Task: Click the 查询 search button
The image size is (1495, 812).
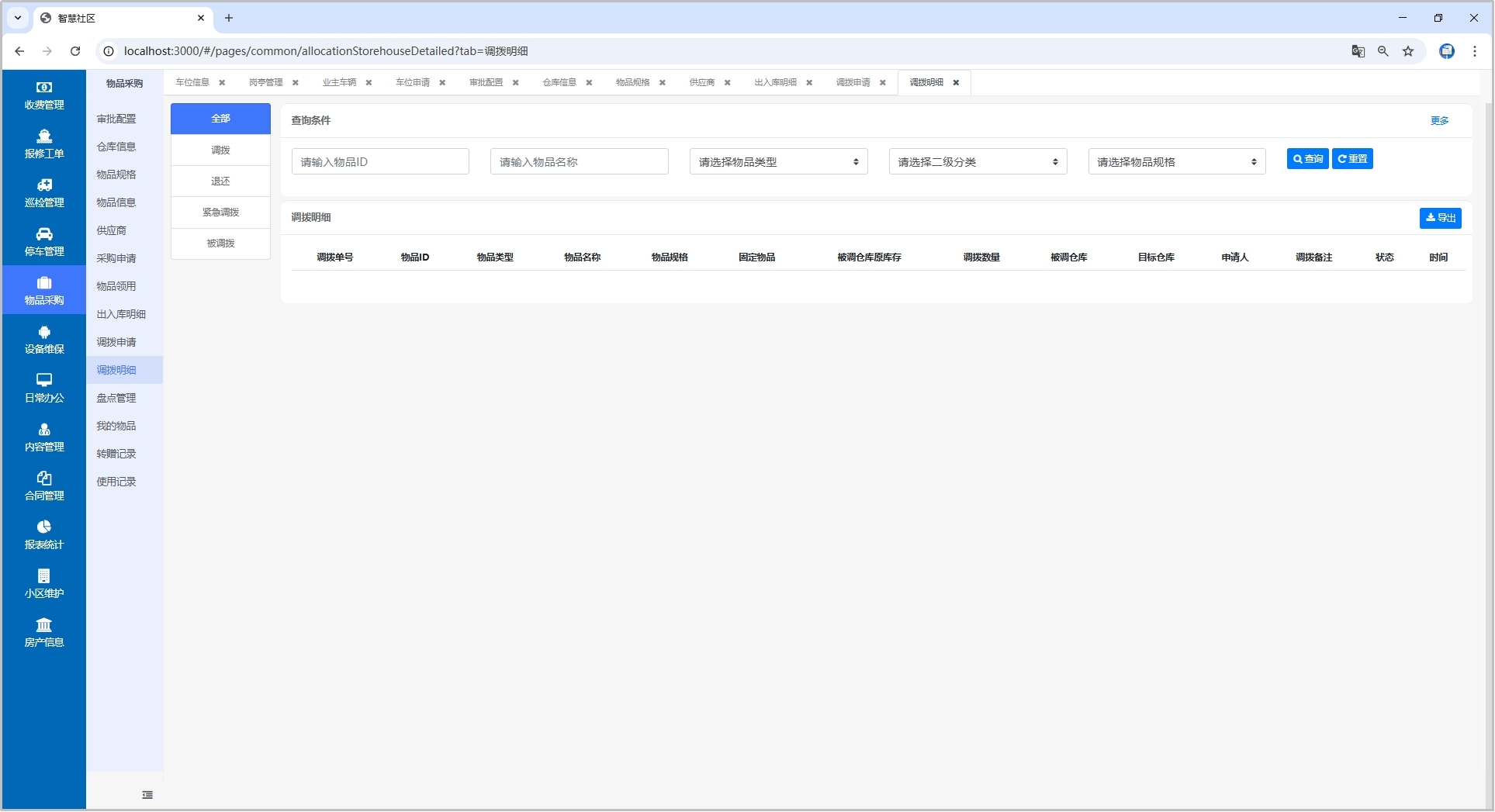Action: click(1307, 159)
